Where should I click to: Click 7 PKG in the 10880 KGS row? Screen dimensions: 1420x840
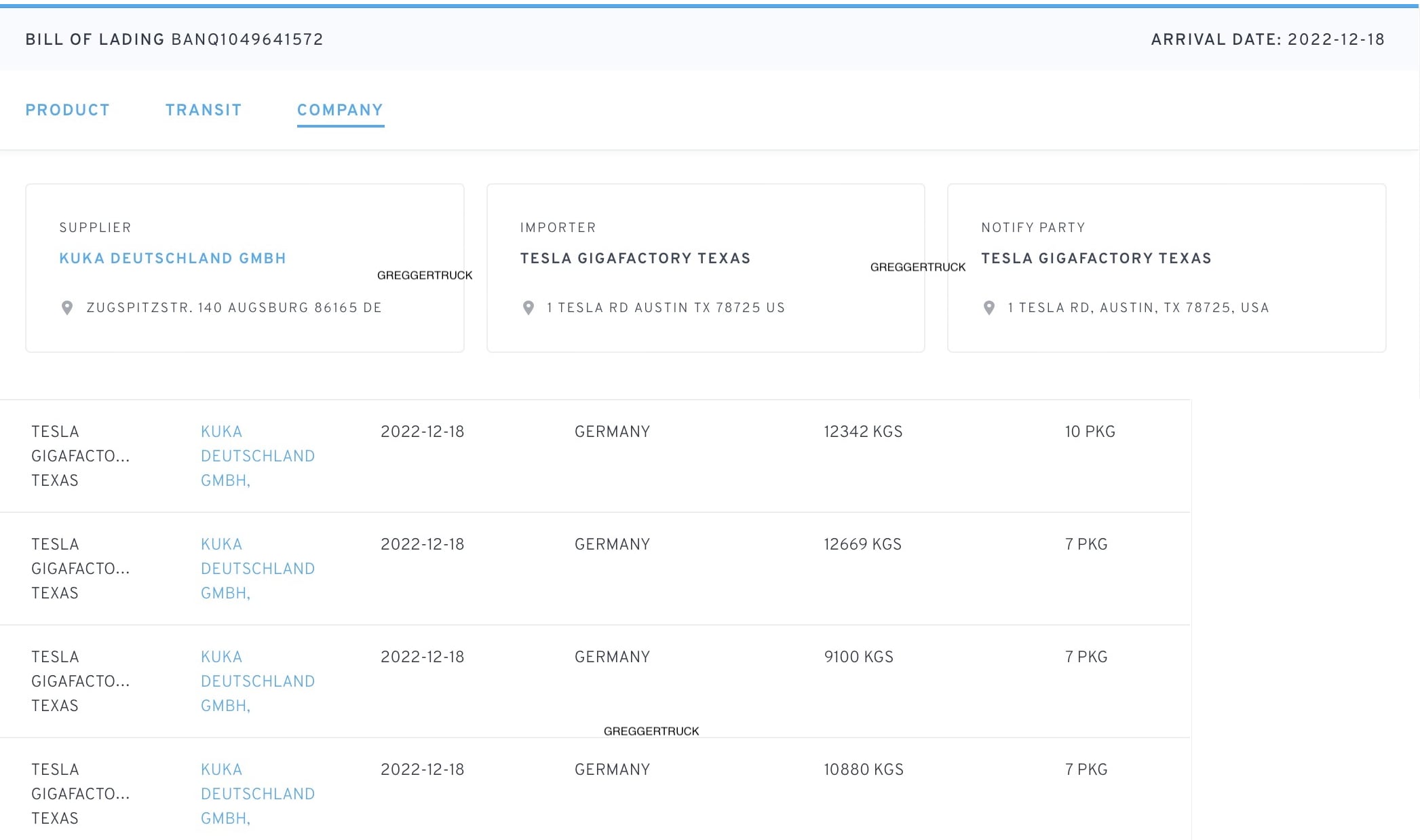click(x=1086, y=769)
